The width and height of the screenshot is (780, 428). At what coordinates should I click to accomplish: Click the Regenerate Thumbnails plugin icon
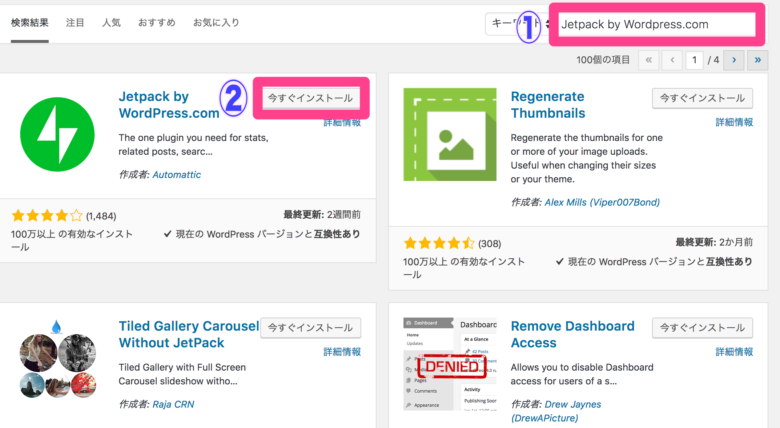[x=450, y=134]
